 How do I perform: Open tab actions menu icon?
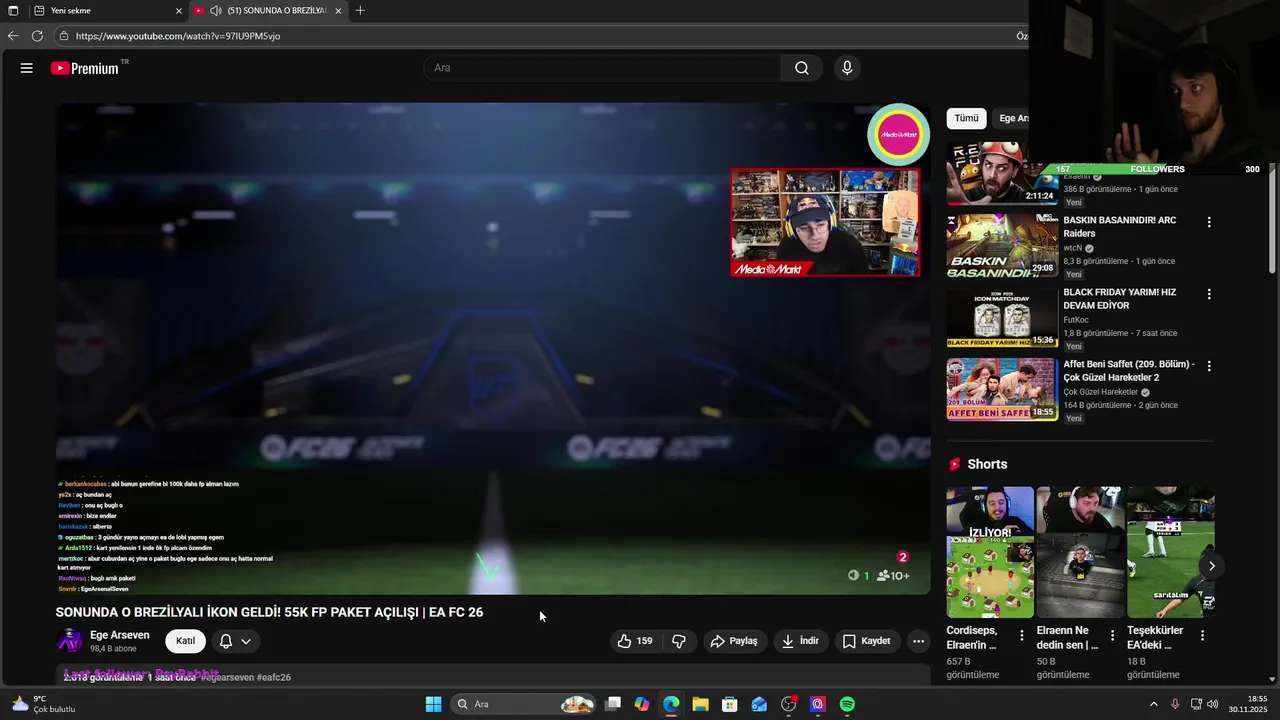coord(13,11)
